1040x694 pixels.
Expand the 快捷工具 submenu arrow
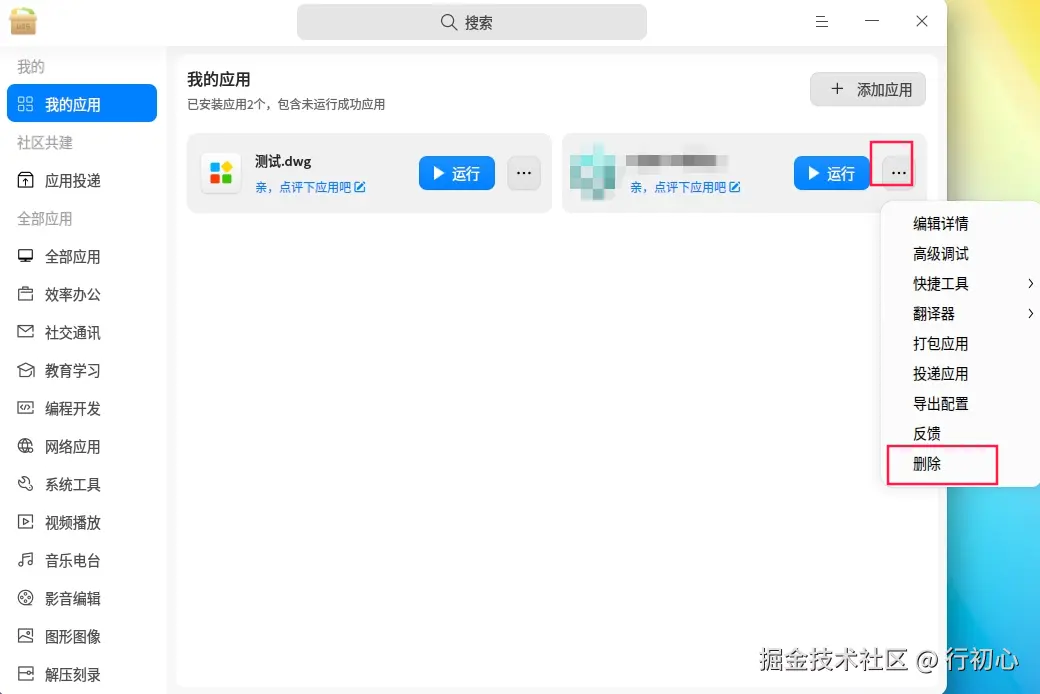(1030, 283)
